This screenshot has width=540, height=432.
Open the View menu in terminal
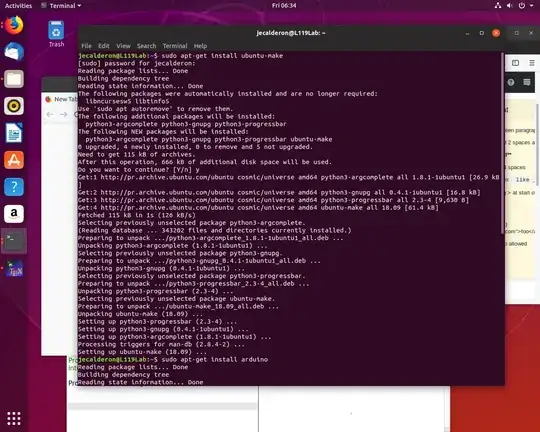point(123,46)
